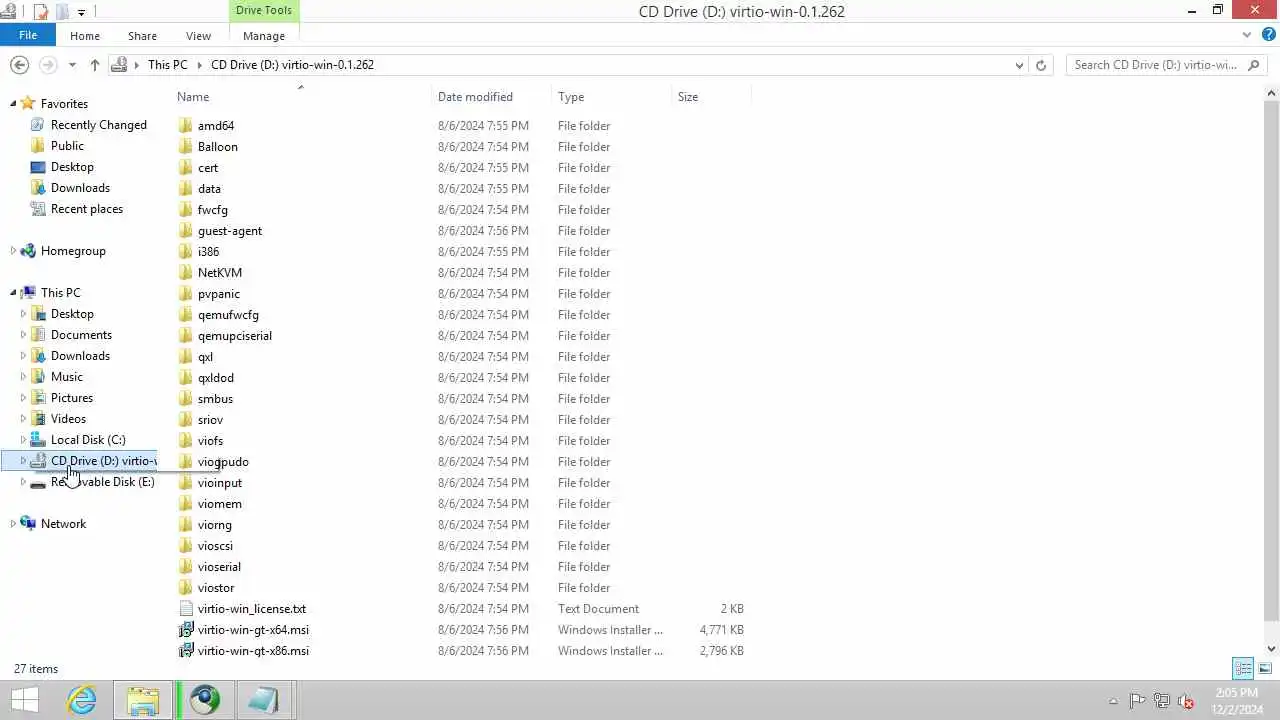Select the qemupciserial folder
Image resolution: width=1280 pixels, height=720 pixels.
[235, 336]
